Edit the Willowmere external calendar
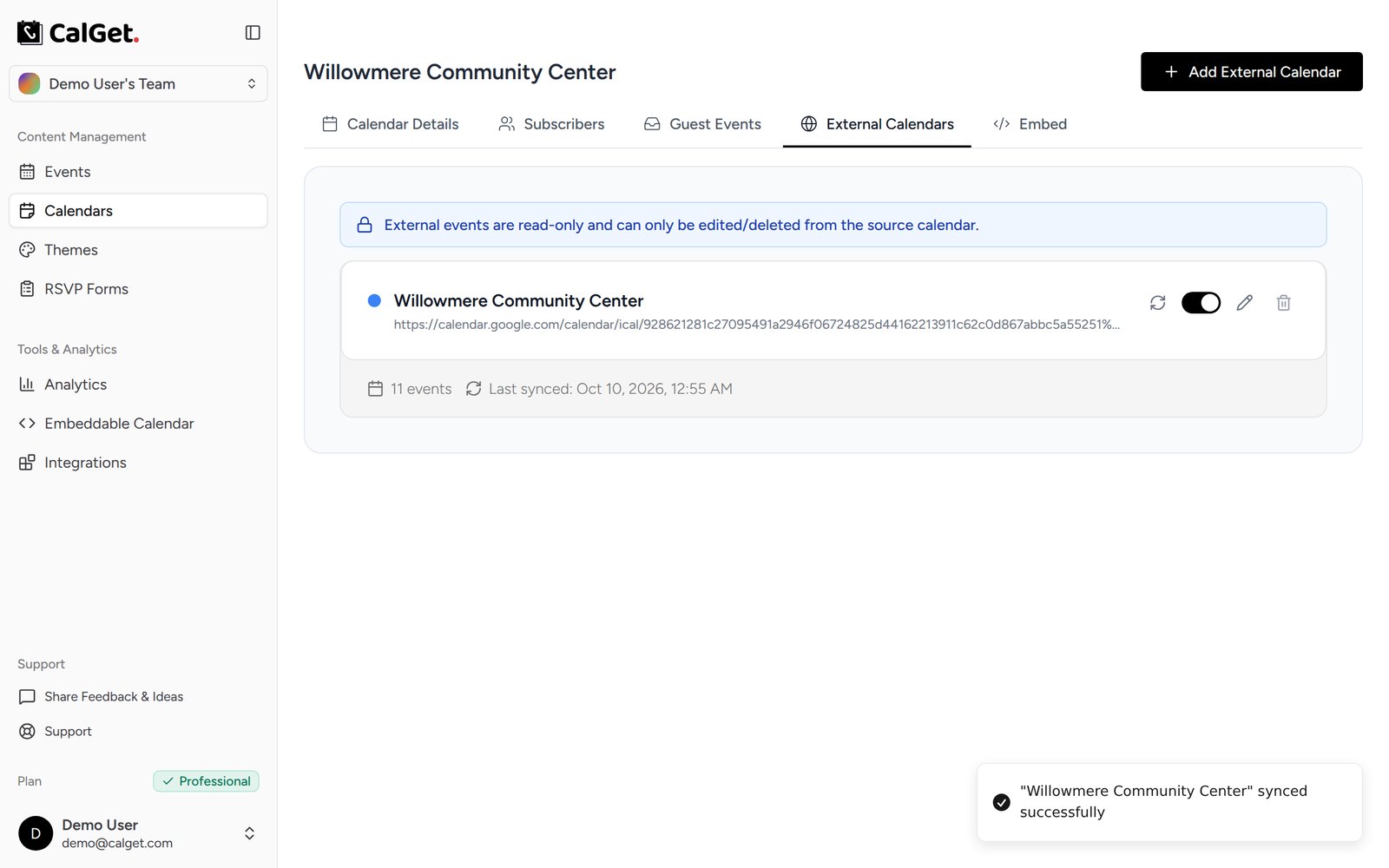The width and height of the screenshot is (1389, 868). pos(1245,302)
